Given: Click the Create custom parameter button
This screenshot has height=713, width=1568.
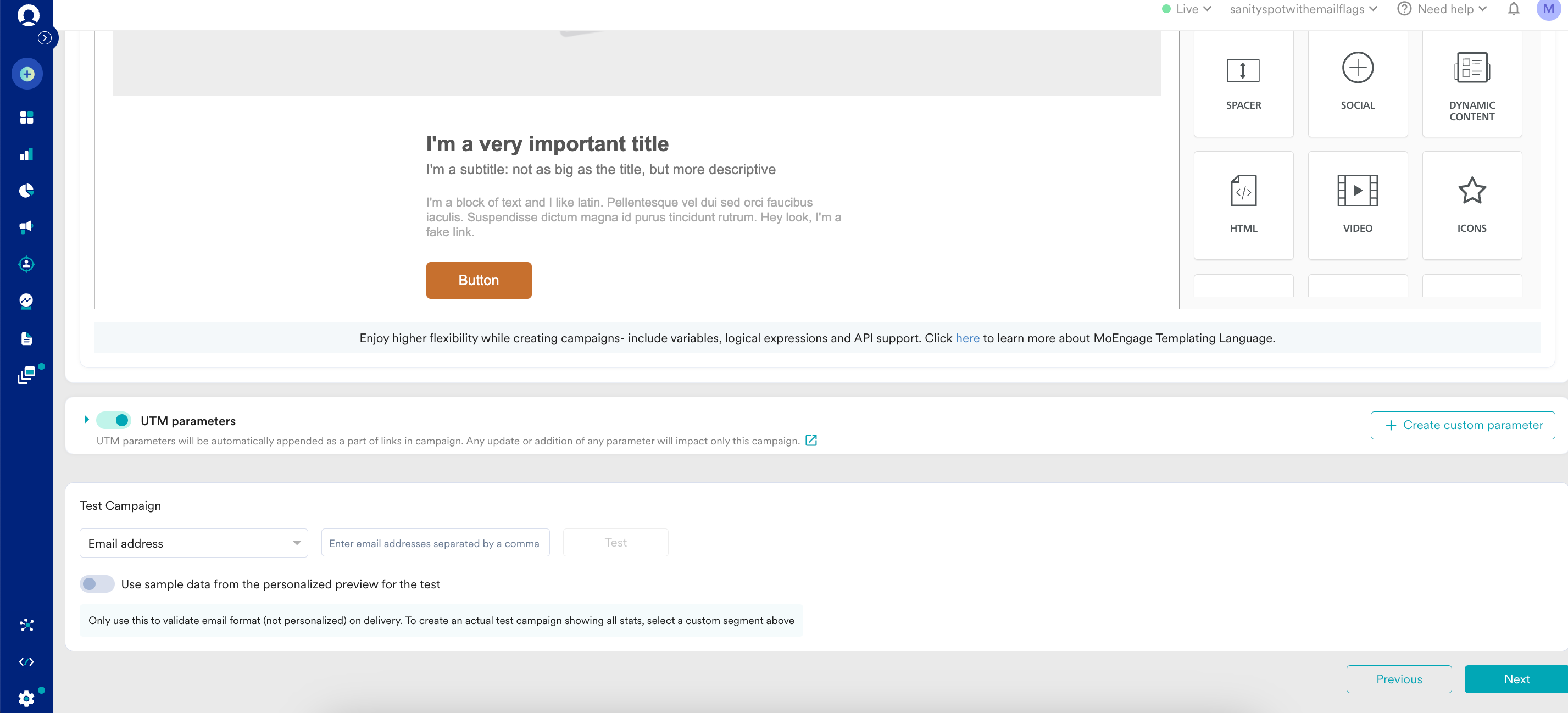Looking at the screenshot, I should click(x=1462, y=425).
